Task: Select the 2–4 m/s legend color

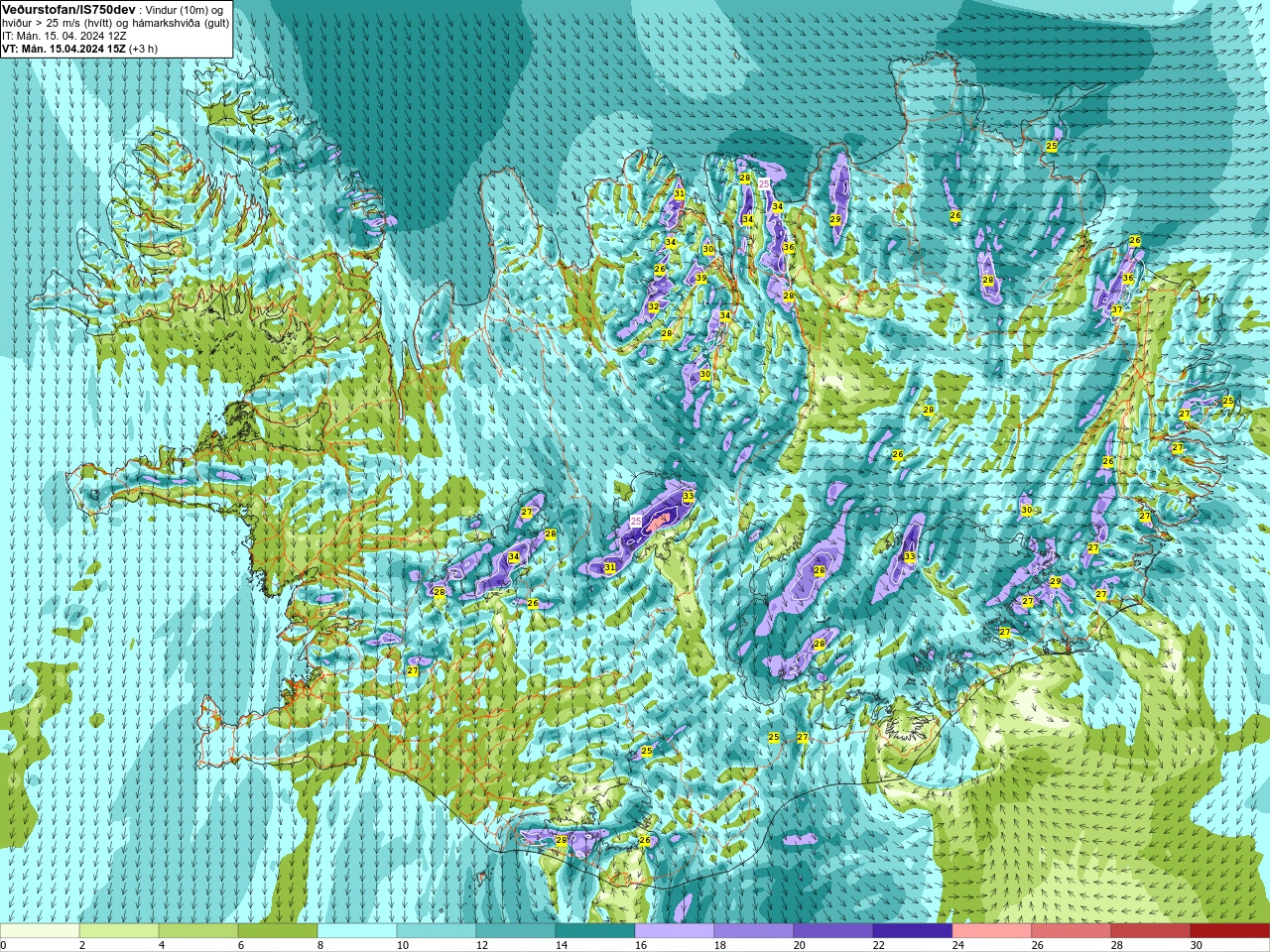Action: point(119,931)
